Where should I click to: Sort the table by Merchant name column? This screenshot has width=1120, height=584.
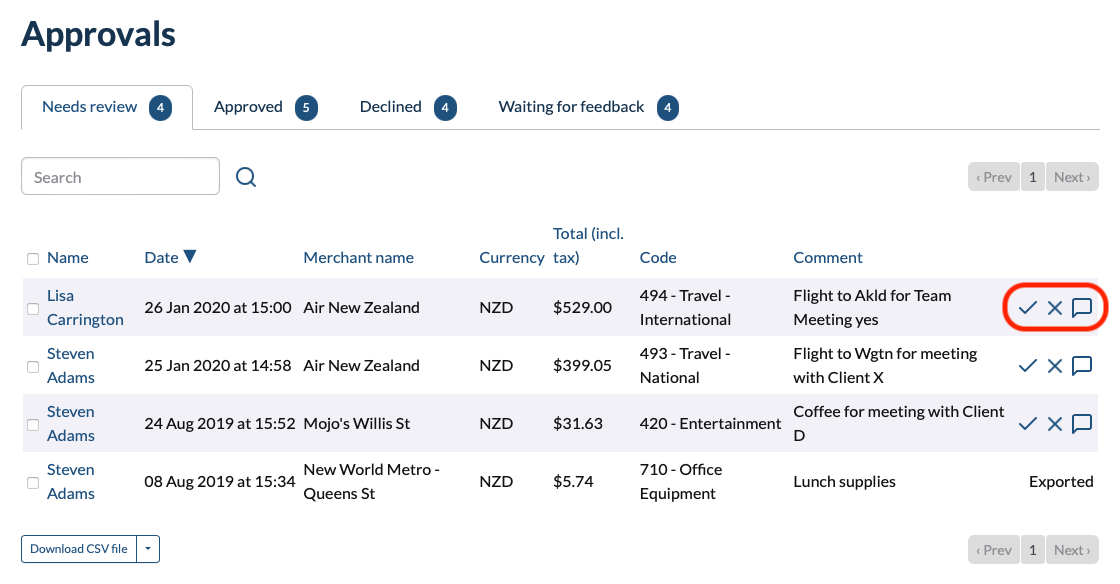tap(358, 258)
